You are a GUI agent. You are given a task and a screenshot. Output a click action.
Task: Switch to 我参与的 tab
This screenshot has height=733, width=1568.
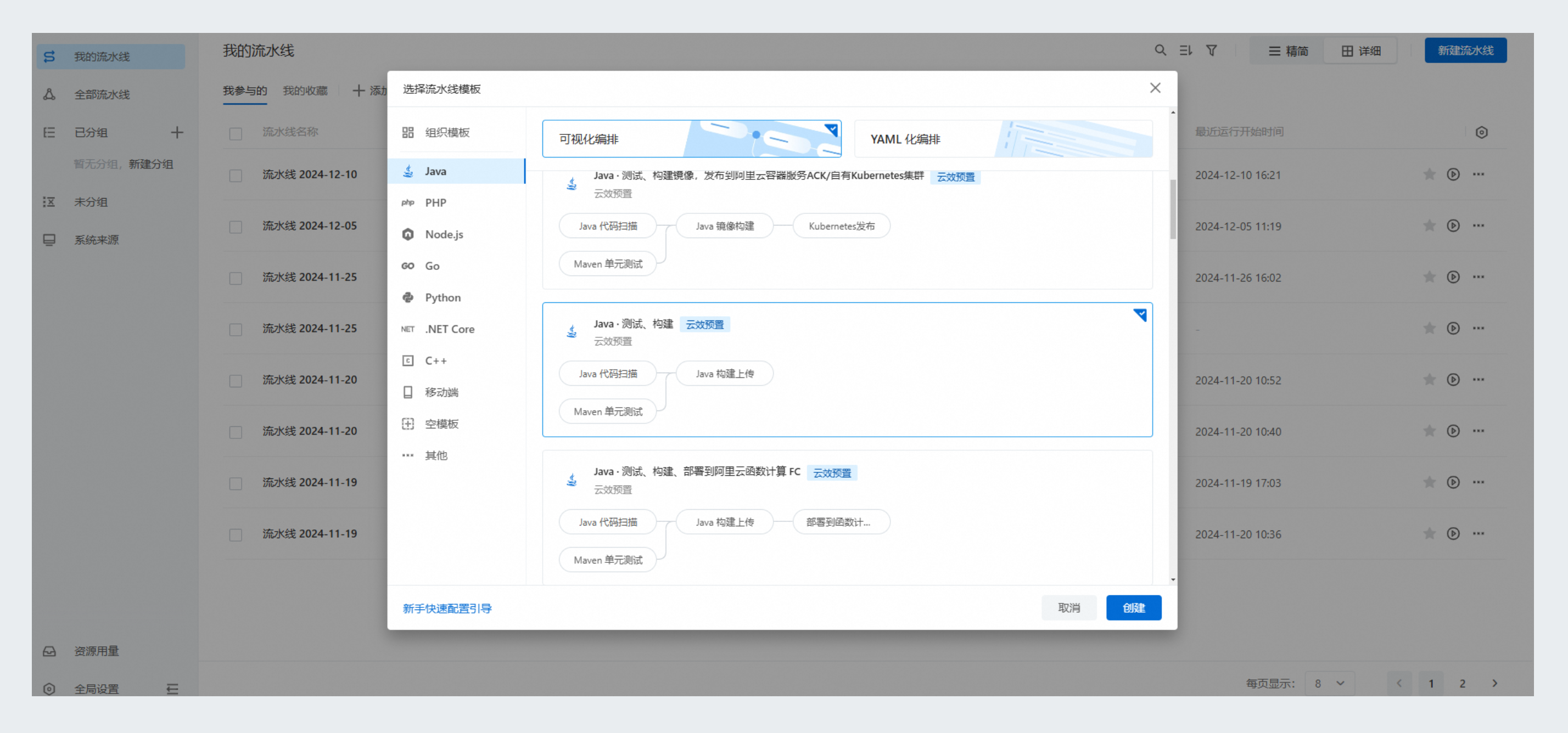click(245, 91)
